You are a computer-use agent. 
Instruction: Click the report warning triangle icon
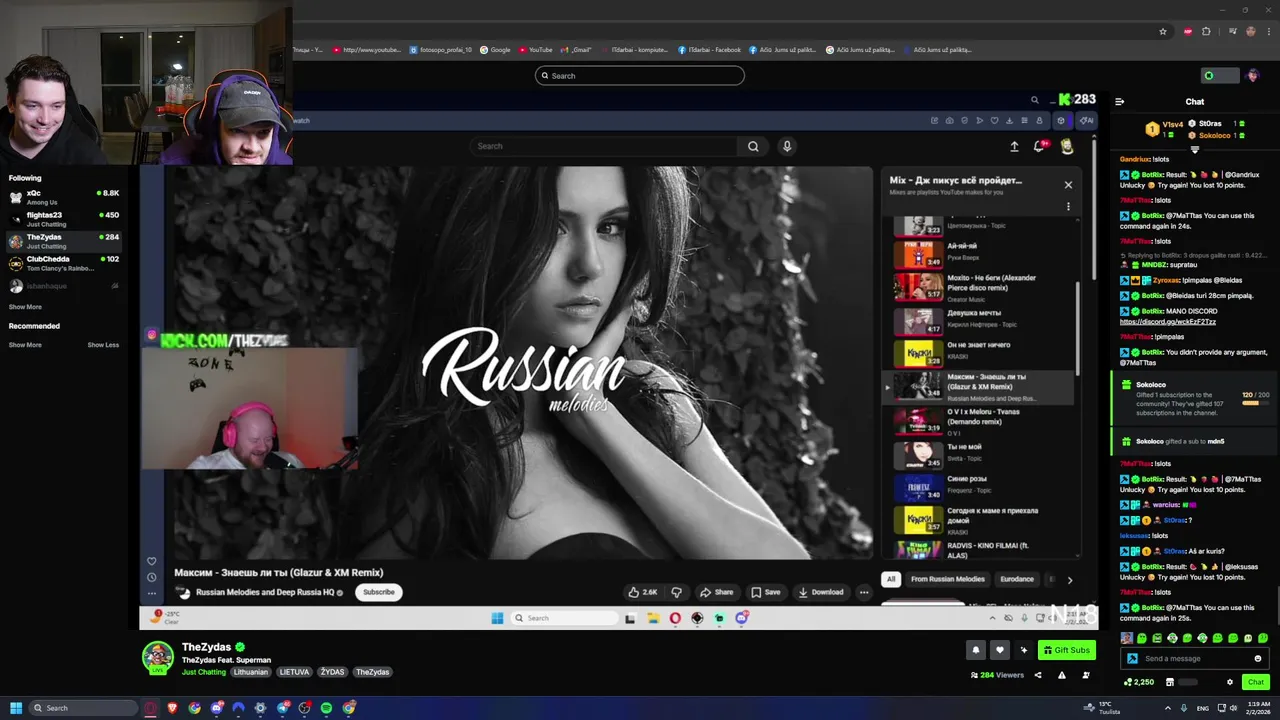1062,675
